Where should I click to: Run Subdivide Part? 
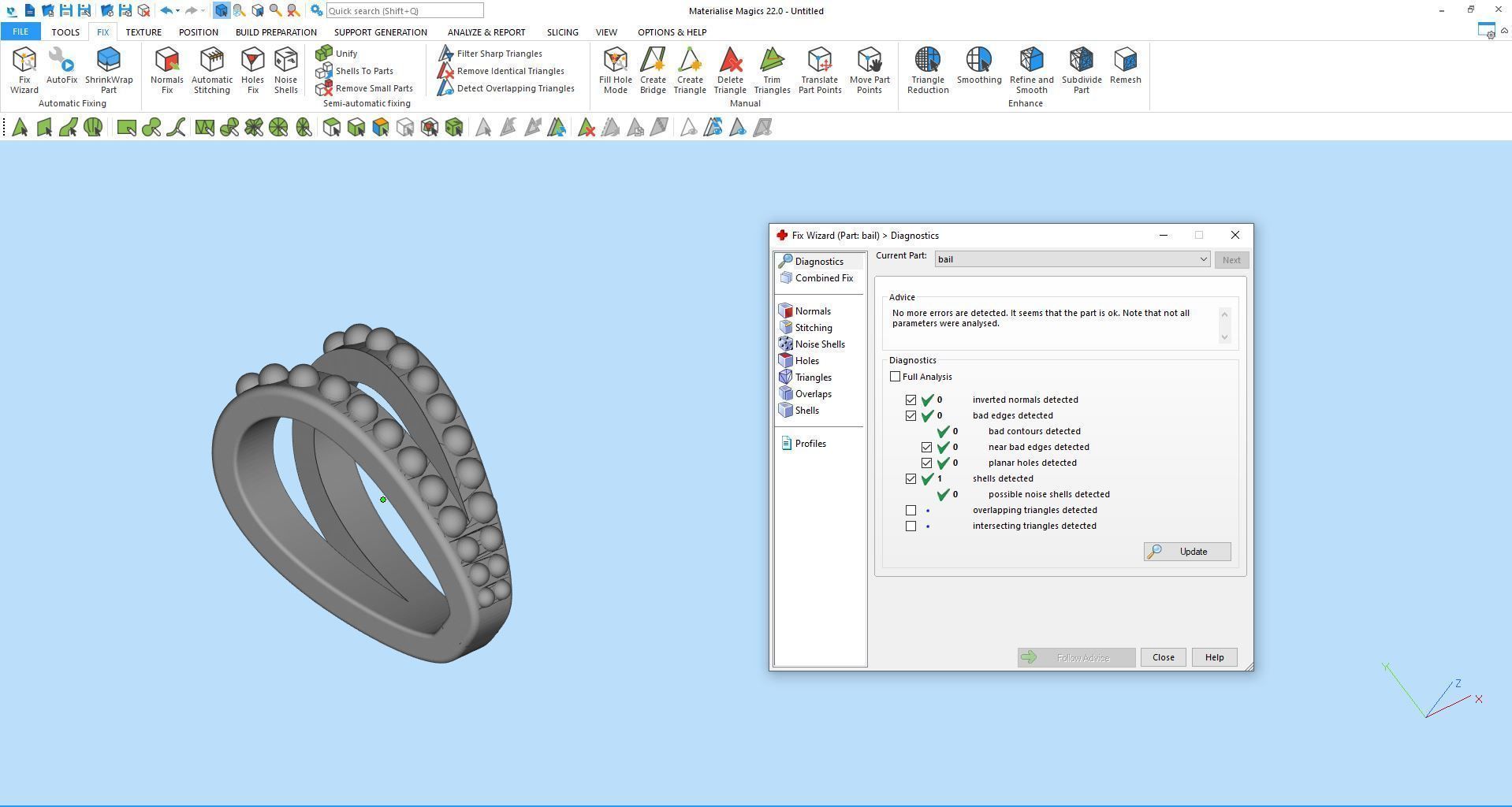tap(1082, 70)
